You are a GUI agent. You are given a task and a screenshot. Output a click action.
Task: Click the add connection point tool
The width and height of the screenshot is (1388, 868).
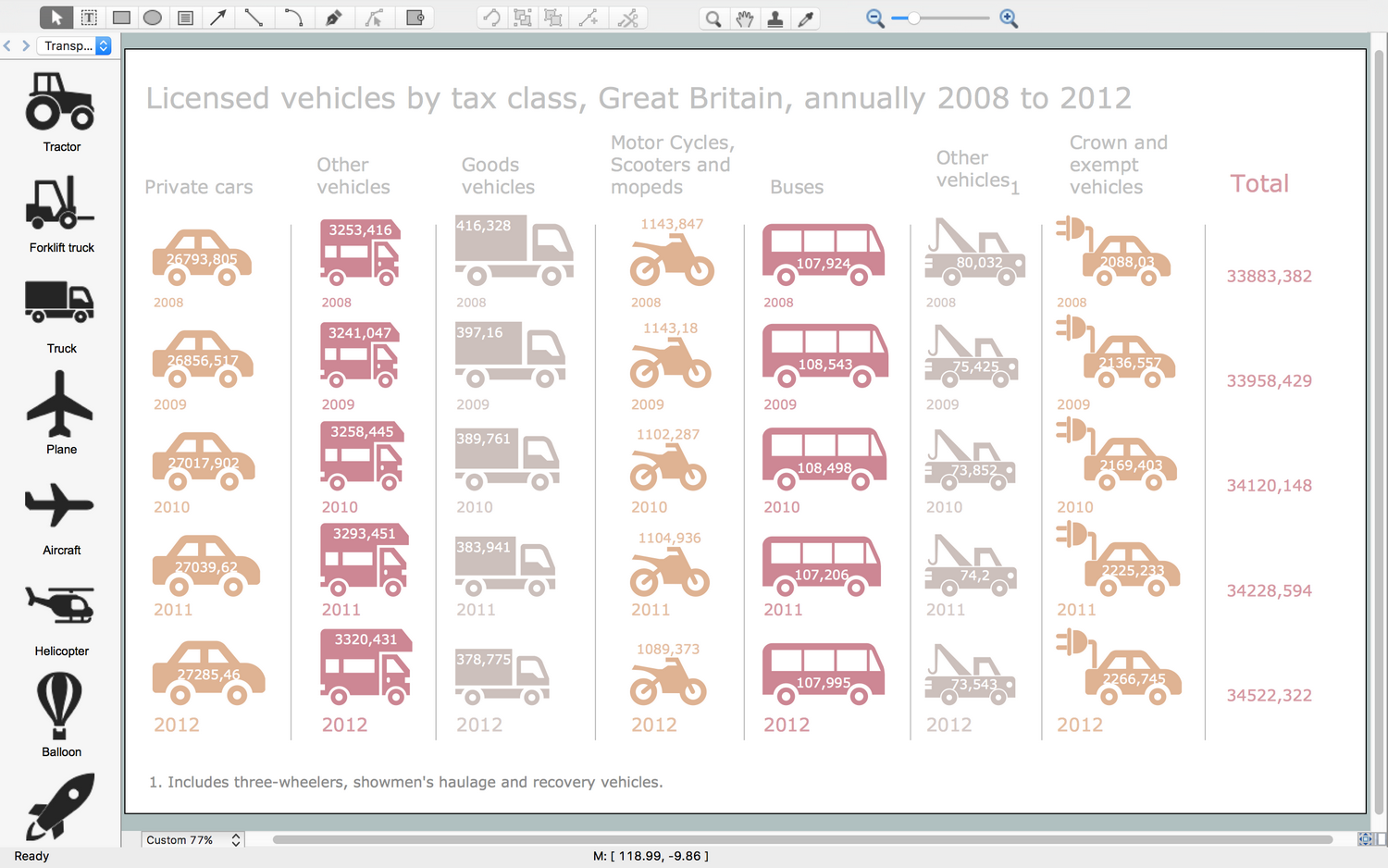click(x=589, y=18)
